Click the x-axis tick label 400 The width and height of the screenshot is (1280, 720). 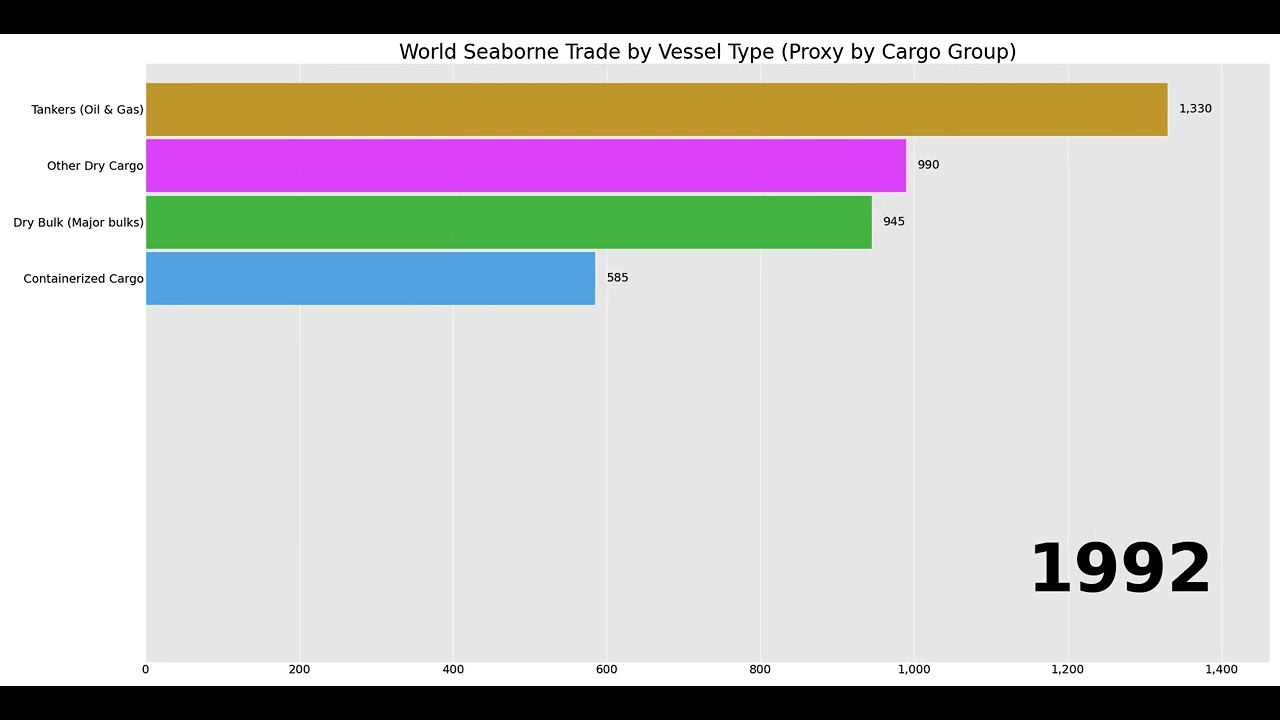tap(453, 670)
